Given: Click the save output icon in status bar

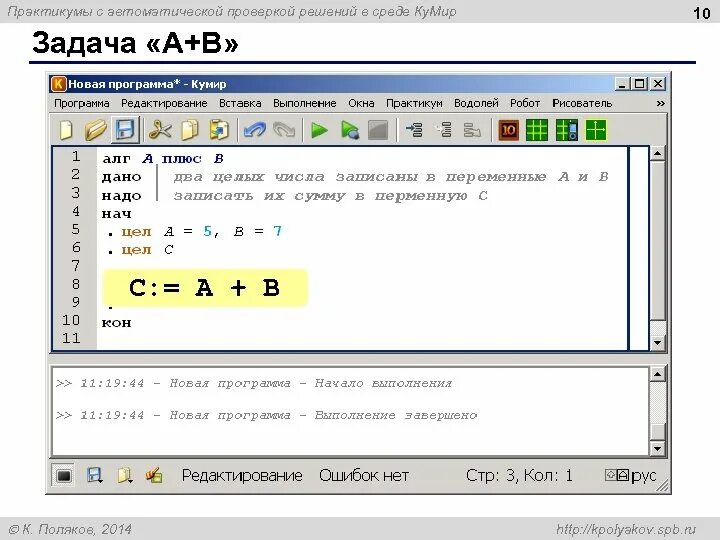Looking at the screenshot, I should [95, 476].
